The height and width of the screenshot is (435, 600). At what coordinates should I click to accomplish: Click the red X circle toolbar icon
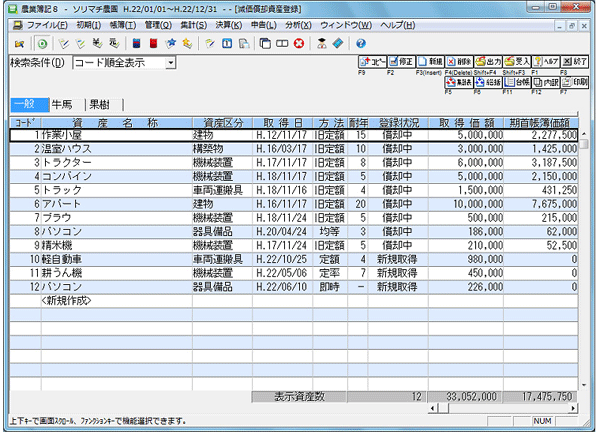(x=298, y=44)
